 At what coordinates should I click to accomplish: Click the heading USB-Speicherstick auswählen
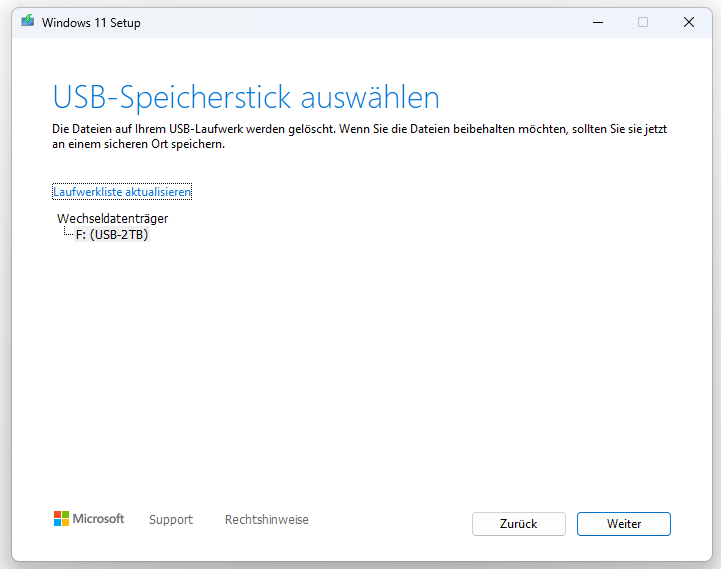246,97
